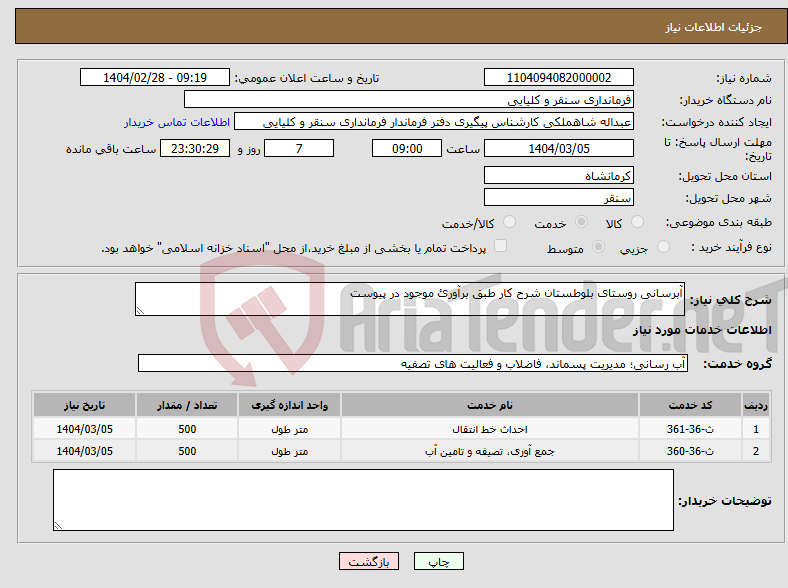Click the row number 2 cell
The width and height of the screenshot is (788, 588).
pos(756,451)
